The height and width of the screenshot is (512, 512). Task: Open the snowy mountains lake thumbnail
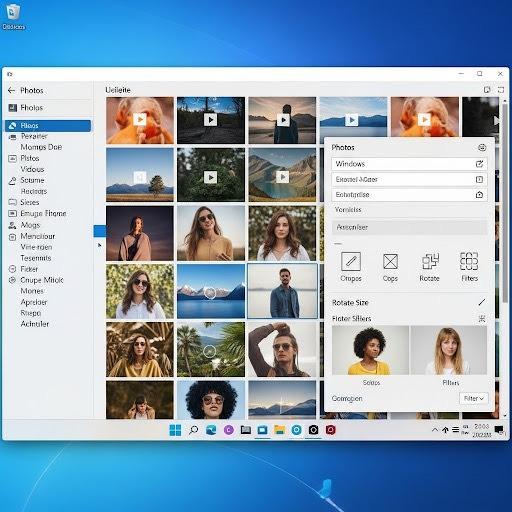coord(211,291)
